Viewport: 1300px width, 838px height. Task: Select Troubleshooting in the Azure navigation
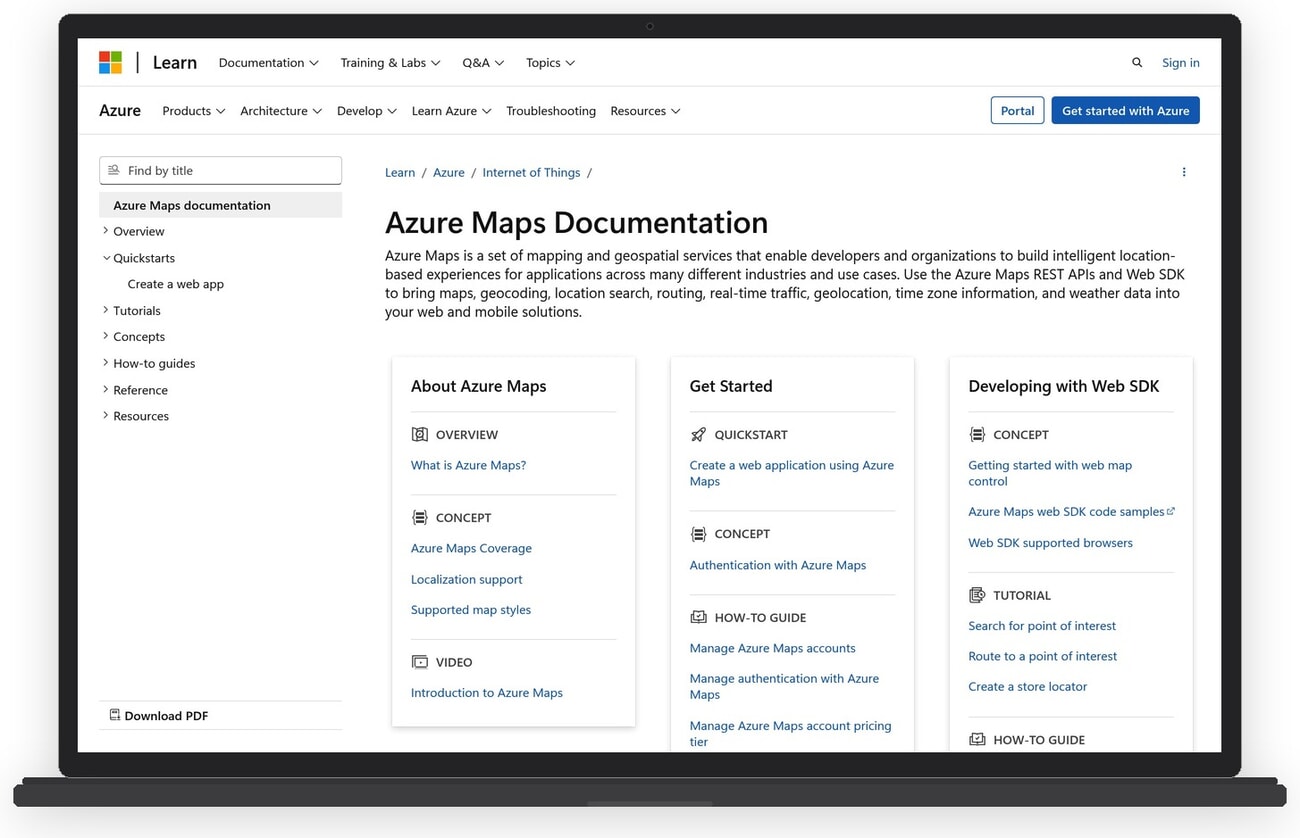click(551, 110)
